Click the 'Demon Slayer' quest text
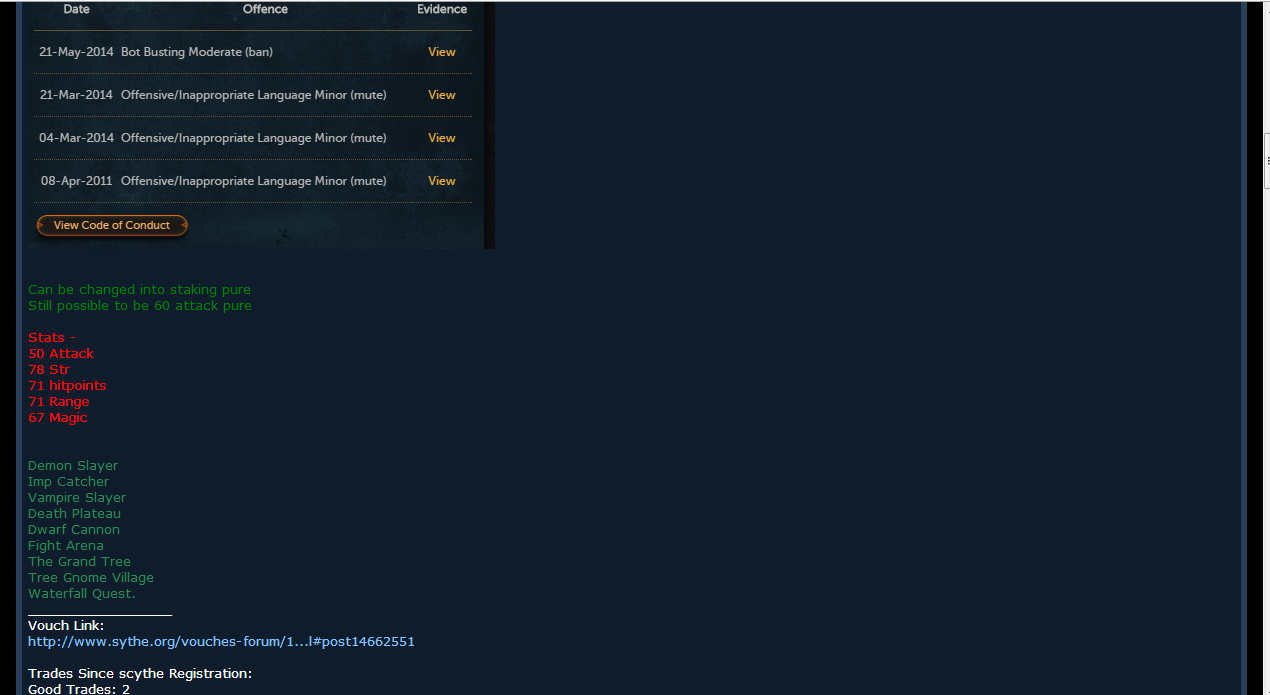 [x=73, y=466]
